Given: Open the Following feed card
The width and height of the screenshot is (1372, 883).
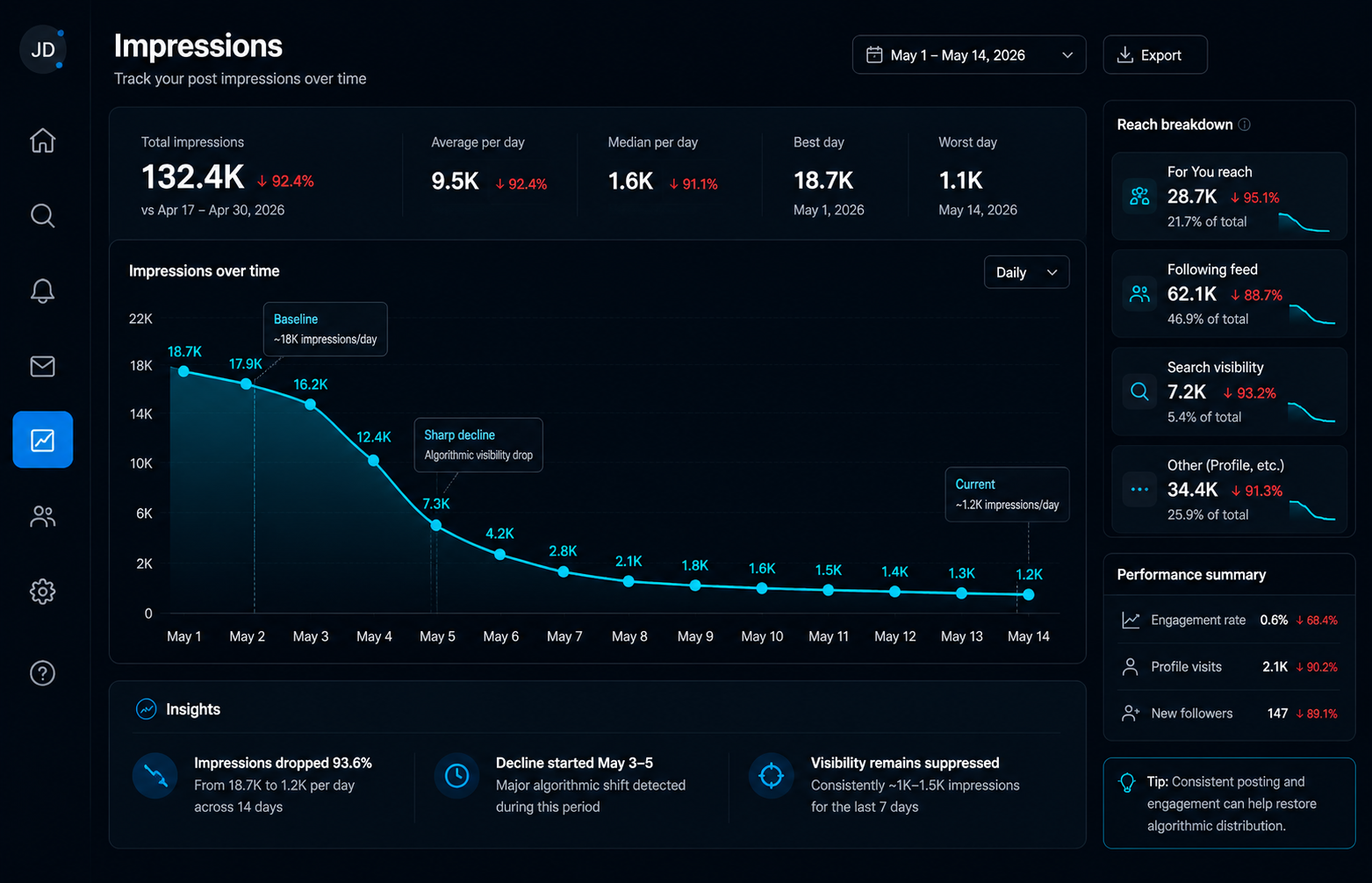Looking at the screenshot, I should point(1229,294).
